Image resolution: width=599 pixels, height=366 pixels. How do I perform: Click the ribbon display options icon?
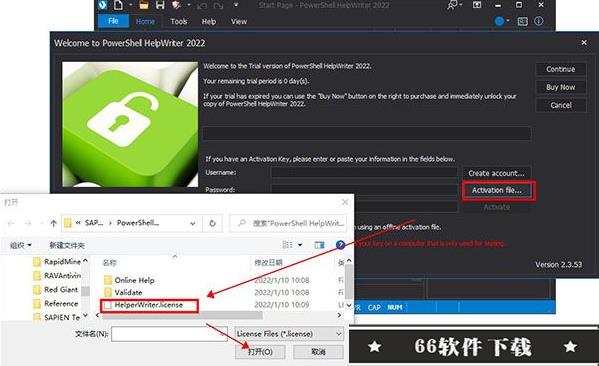(477, 5)
